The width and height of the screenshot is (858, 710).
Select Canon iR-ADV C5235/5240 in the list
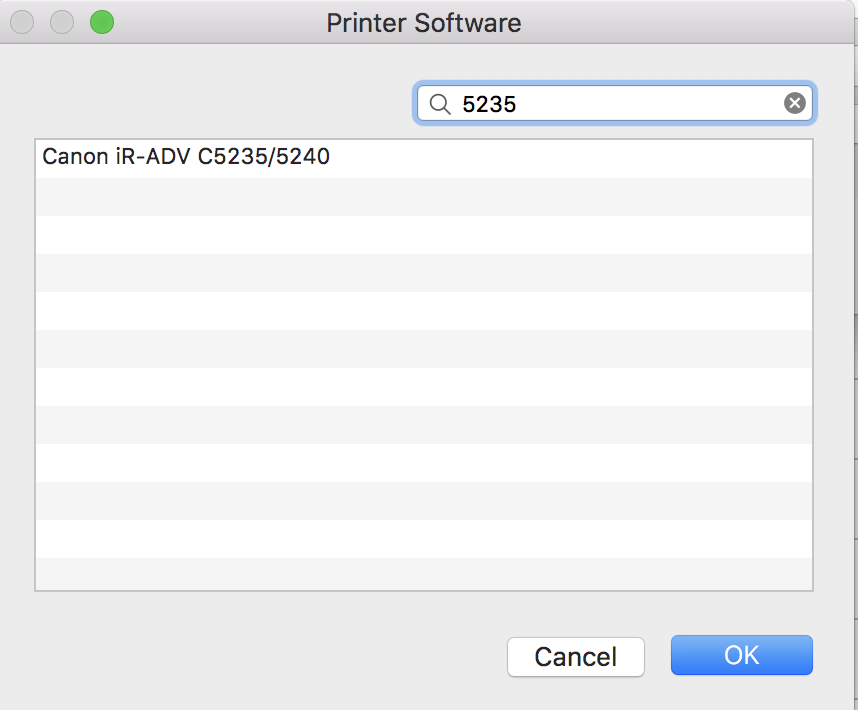click(424, 158)
